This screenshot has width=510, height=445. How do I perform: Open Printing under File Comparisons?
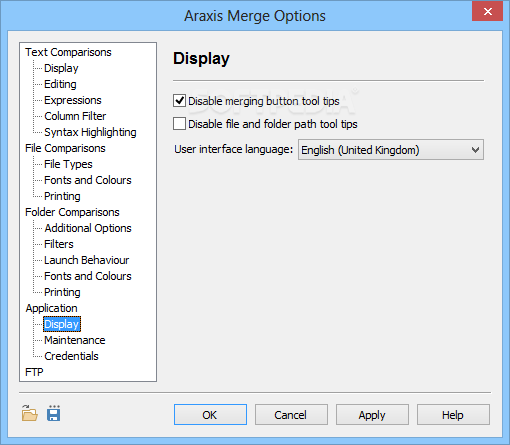click(62, 196)
